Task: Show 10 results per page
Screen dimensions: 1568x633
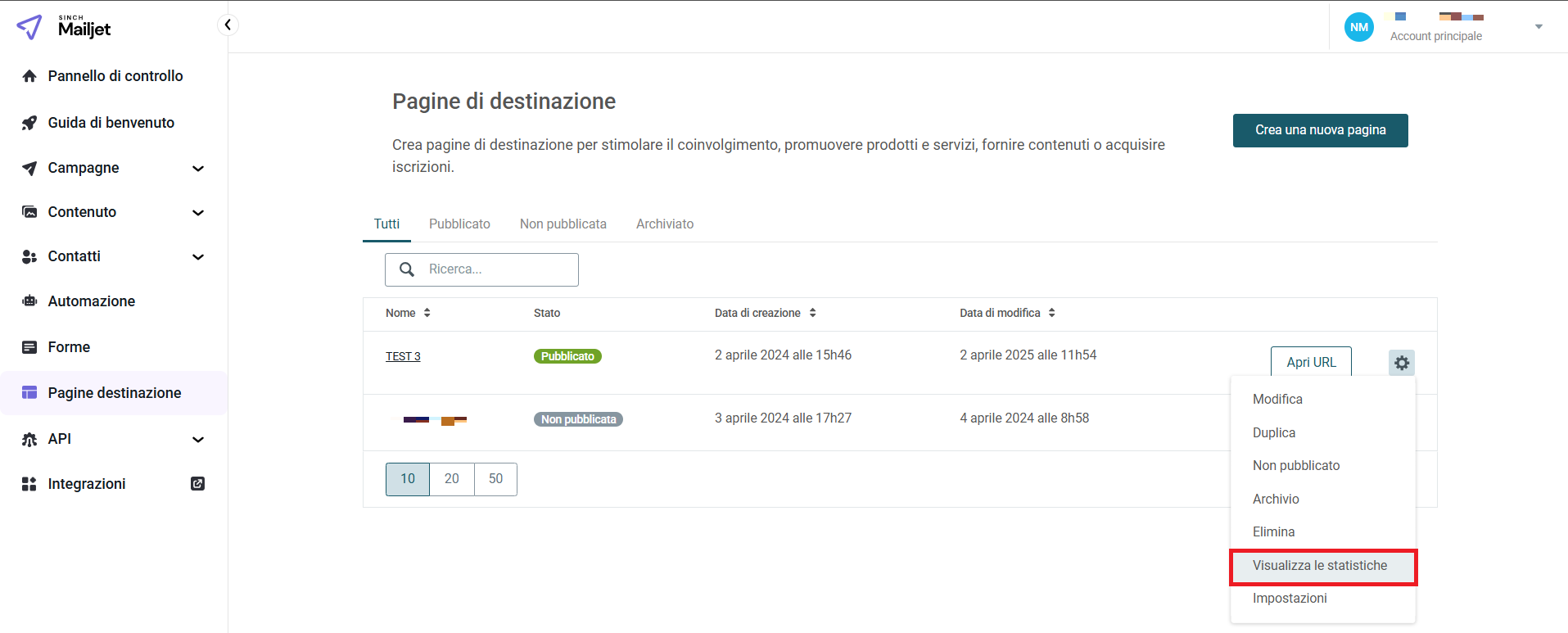Action: click(x=408, y=479)
